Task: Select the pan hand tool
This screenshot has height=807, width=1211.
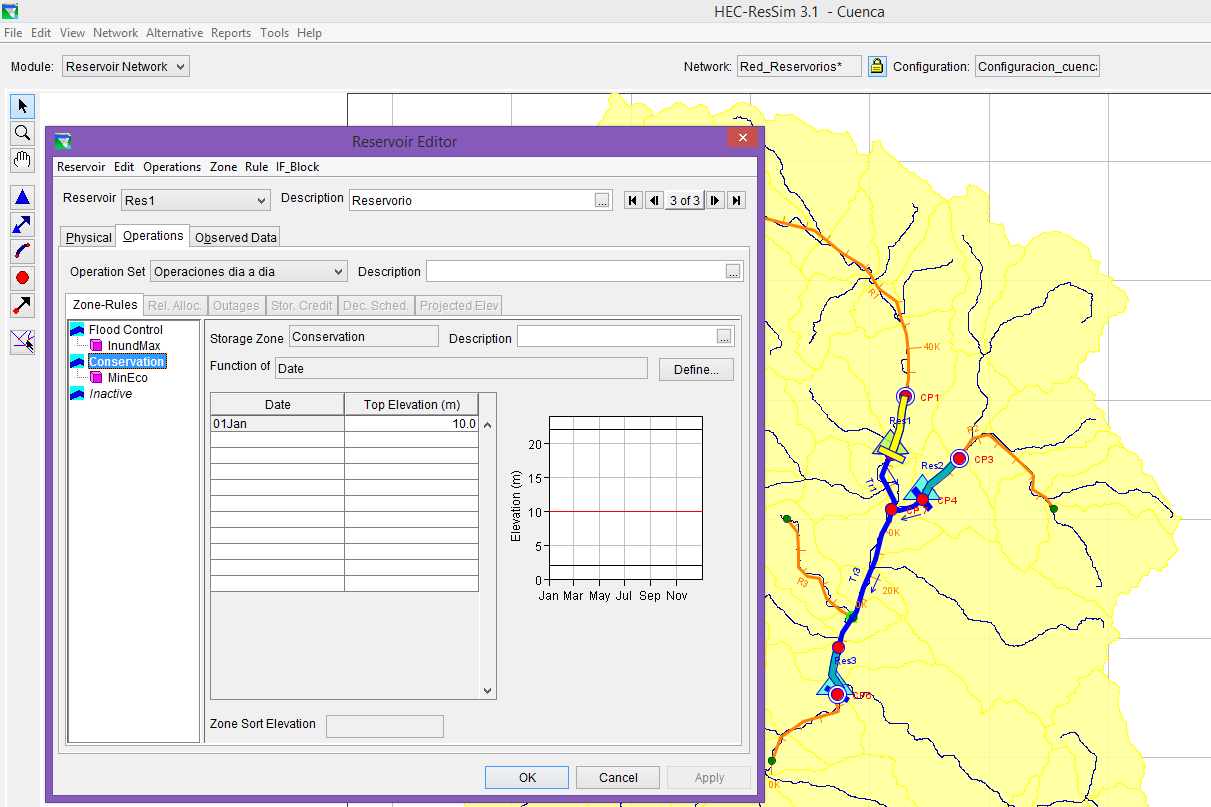Action: [22, 159]
